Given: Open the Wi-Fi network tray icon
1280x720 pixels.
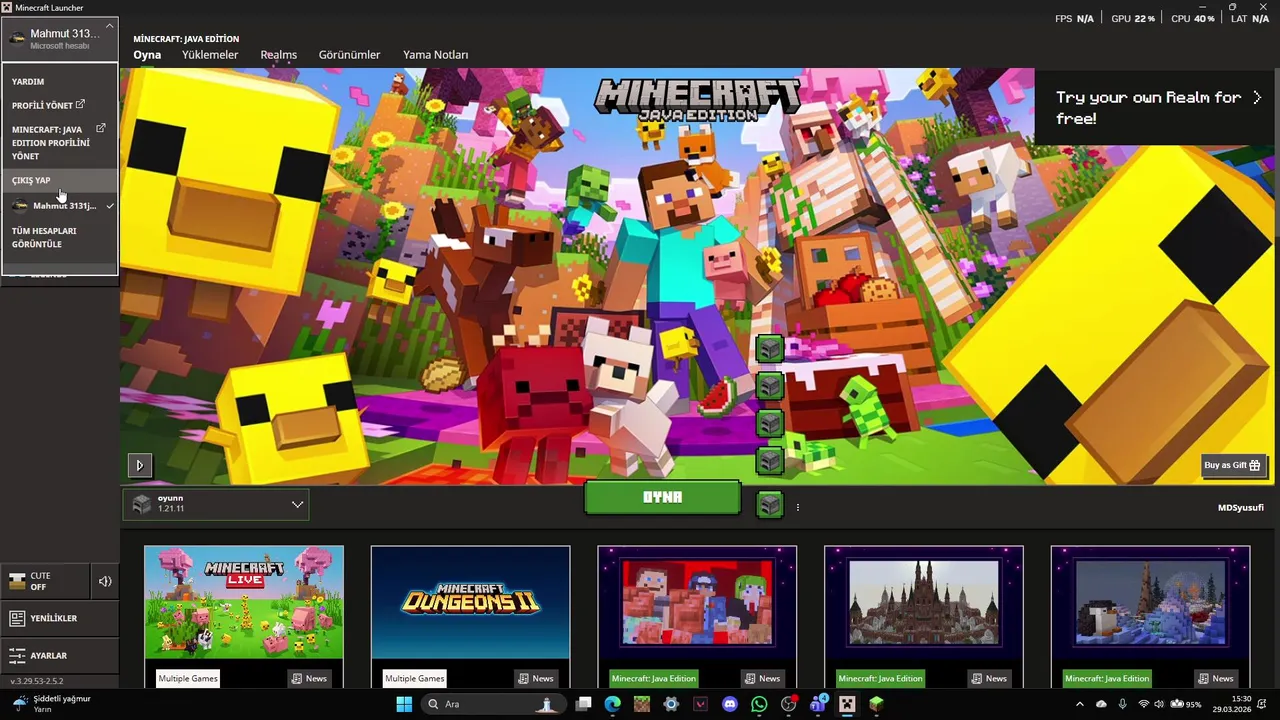Looking at the screenshot, I should pyautogui.click(x=1144, y=704).
